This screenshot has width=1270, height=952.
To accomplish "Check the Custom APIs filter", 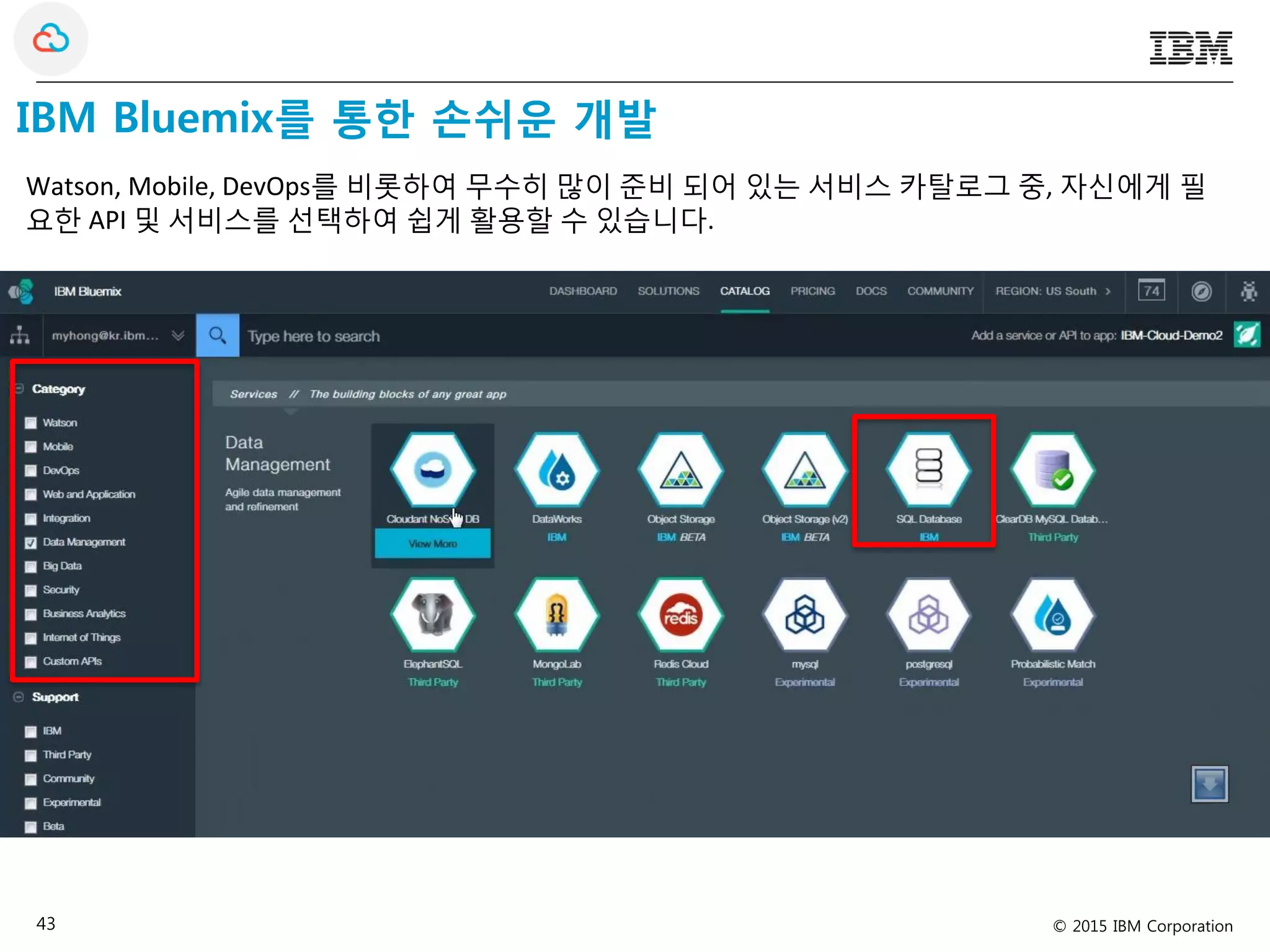I will click(30, 662).
